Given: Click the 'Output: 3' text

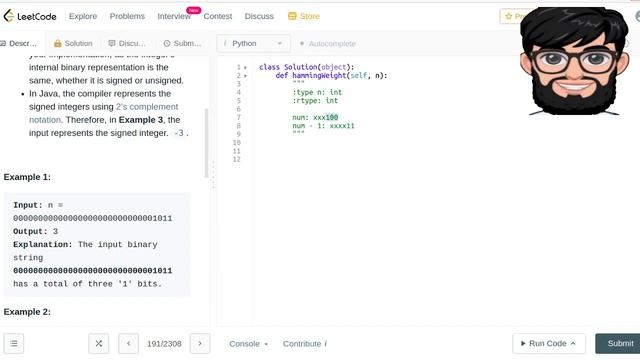Looking at the screenshot, I should pyautogui.click(x=36, y=231).
